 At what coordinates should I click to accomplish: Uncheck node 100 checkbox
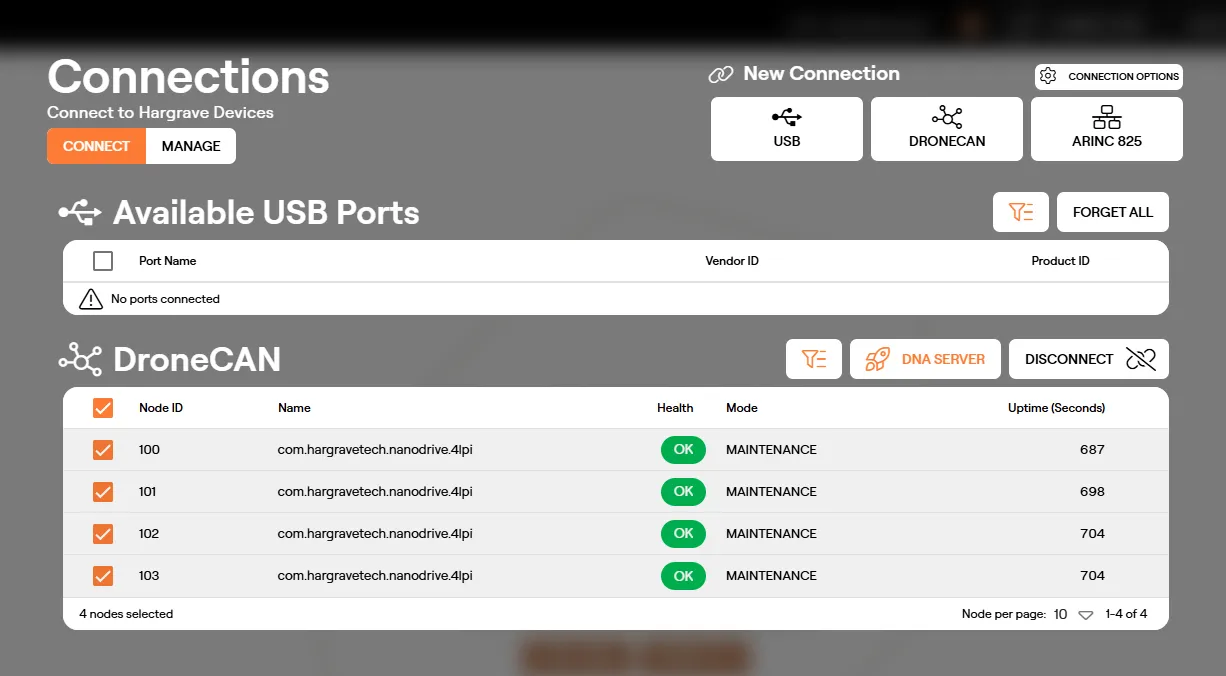103,450
